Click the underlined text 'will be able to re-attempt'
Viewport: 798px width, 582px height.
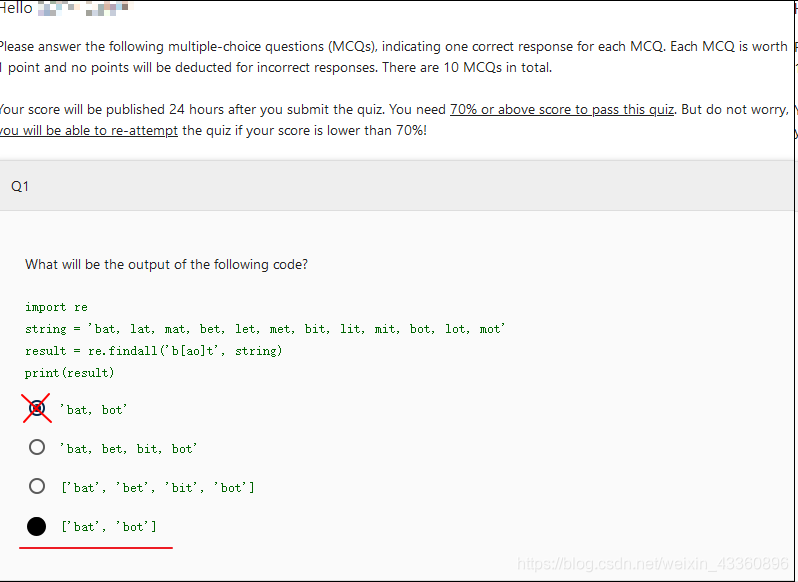100,131
